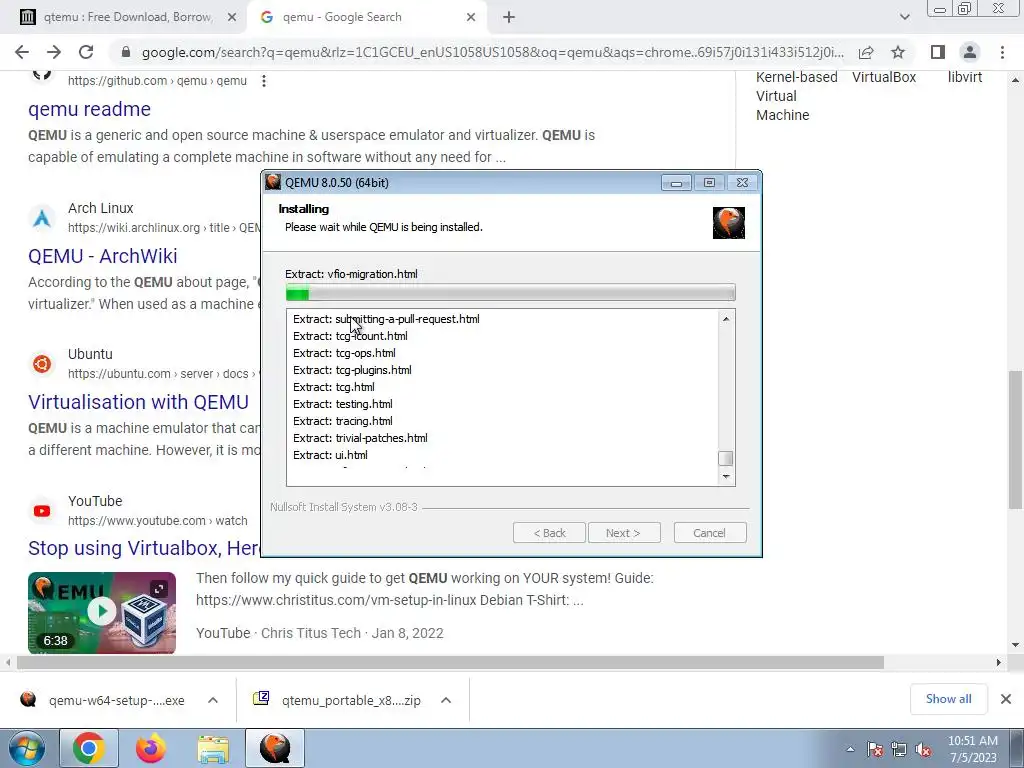Open tab search chevron in Chrome

point(904,17)
